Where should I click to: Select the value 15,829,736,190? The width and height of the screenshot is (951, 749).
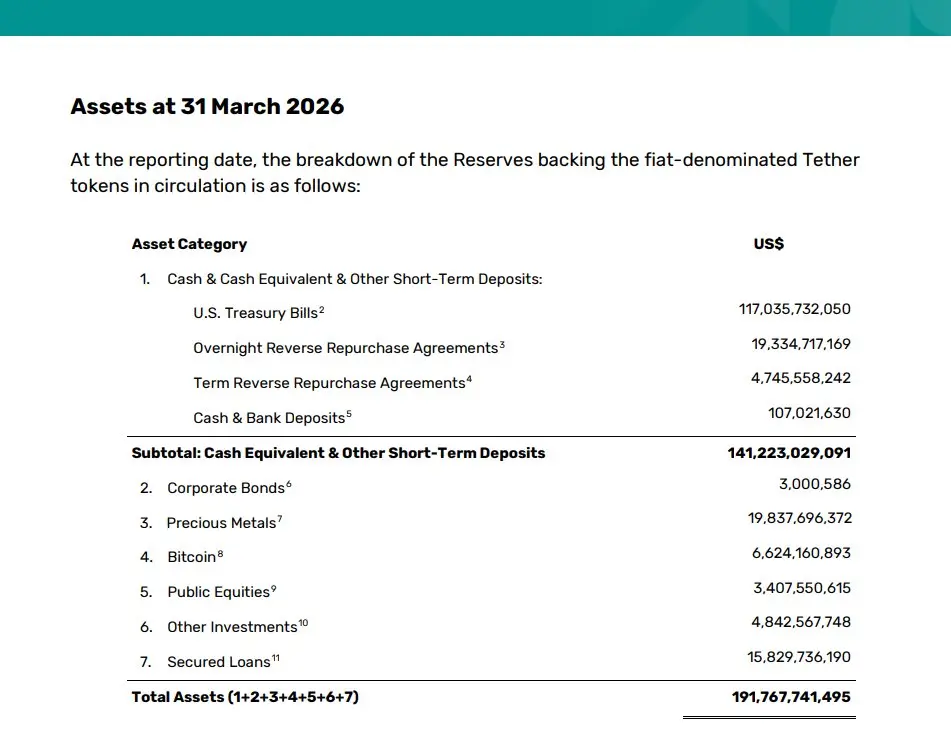coord(799,657)
